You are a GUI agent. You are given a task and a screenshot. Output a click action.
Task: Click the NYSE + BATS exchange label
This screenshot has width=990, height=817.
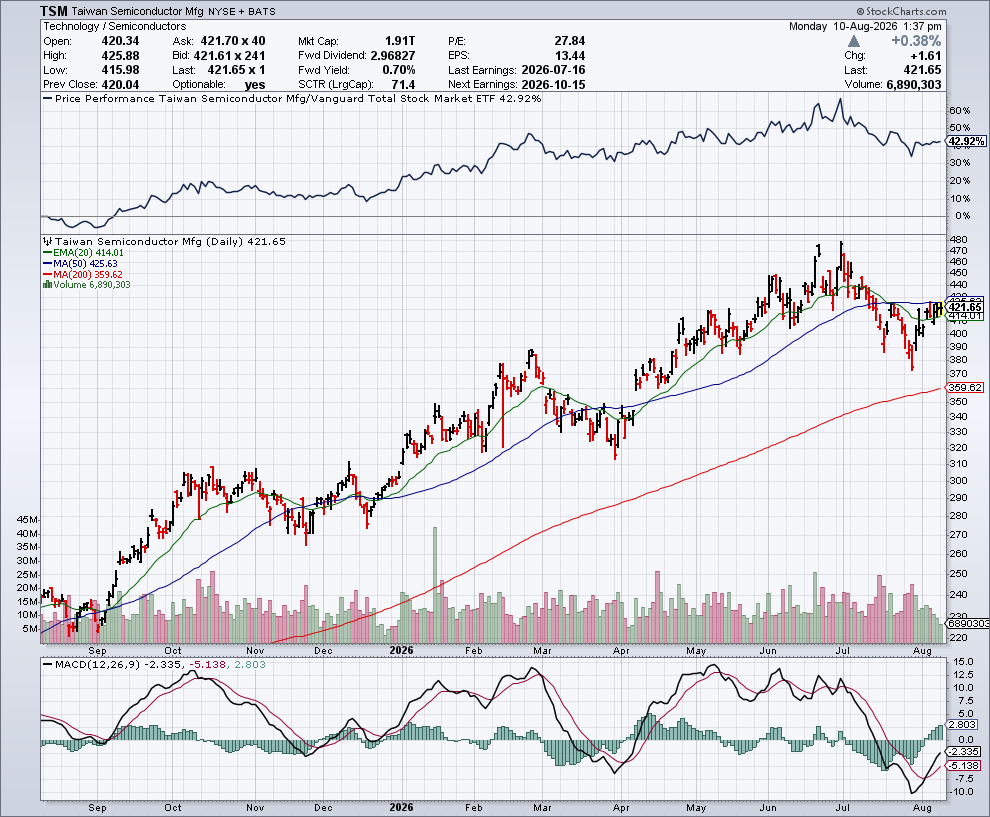(x=242, y=11)
